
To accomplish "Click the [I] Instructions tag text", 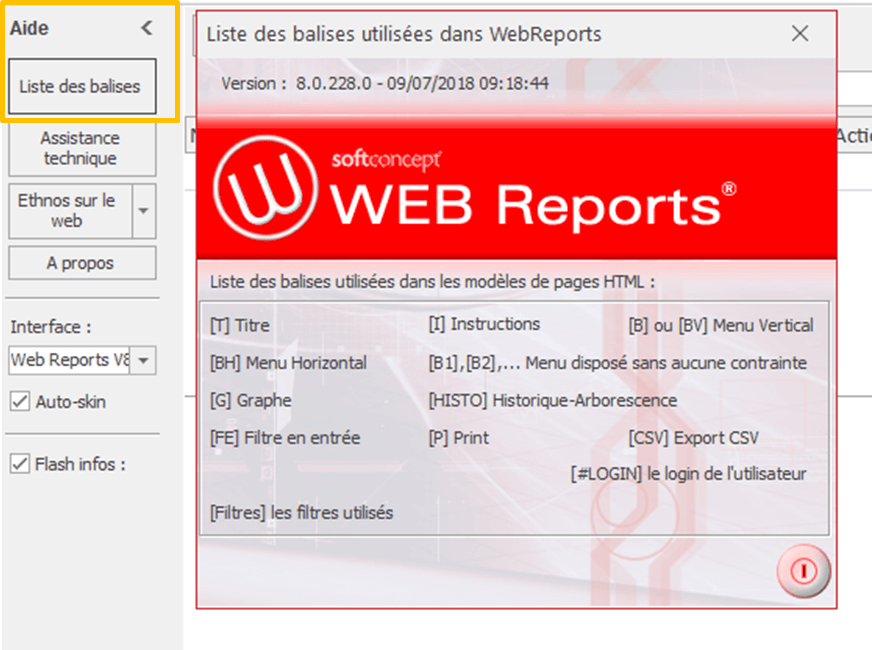I will click(484, 324).
